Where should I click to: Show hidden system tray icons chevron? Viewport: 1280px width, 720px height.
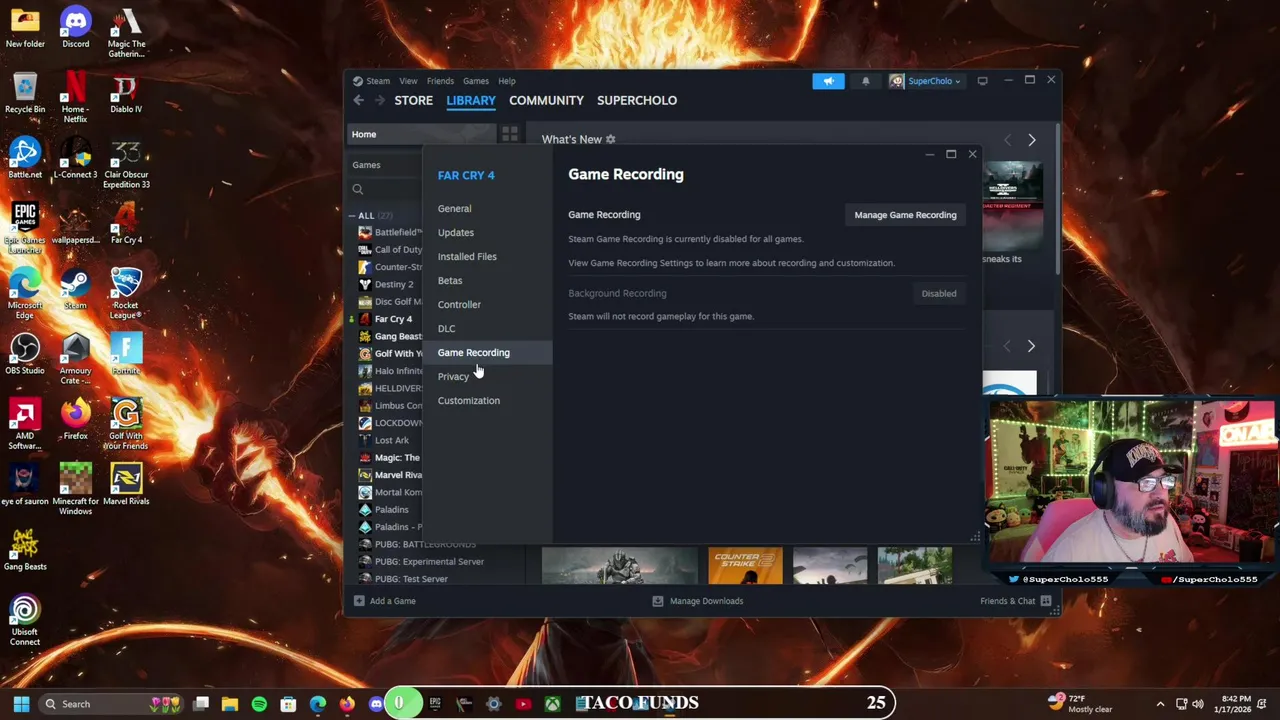[x=1160, y=704]
